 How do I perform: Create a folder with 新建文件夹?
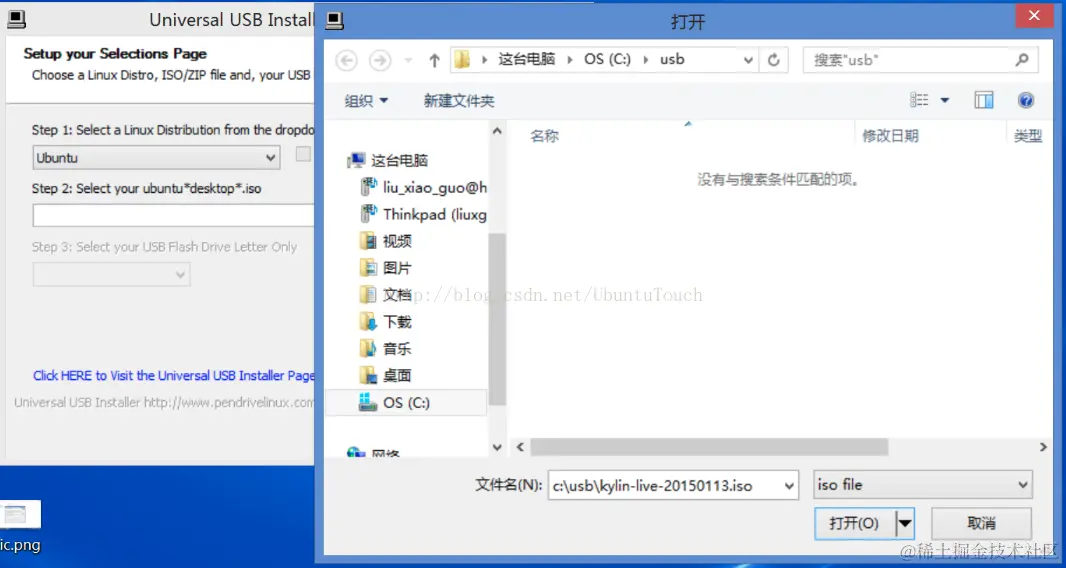pos(459,101)
